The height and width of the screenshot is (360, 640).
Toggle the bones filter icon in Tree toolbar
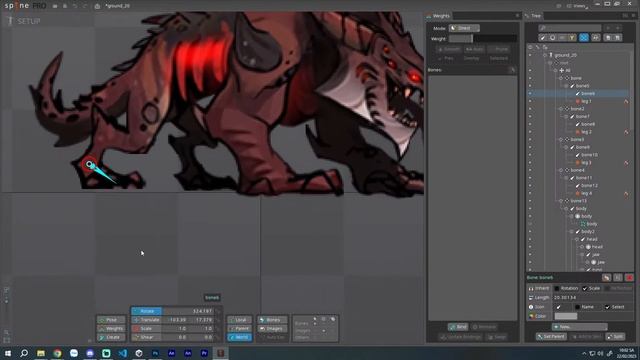543,38
